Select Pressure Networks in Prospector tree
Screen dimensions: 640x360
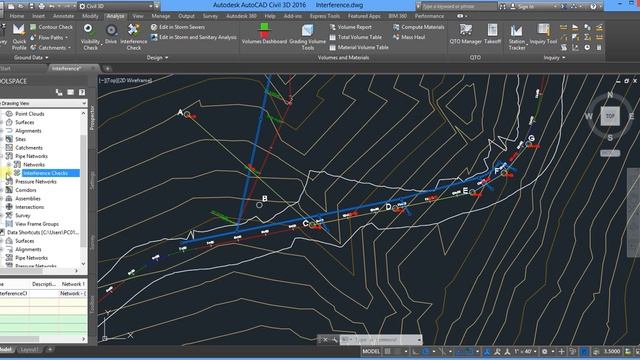click(36, 182)
